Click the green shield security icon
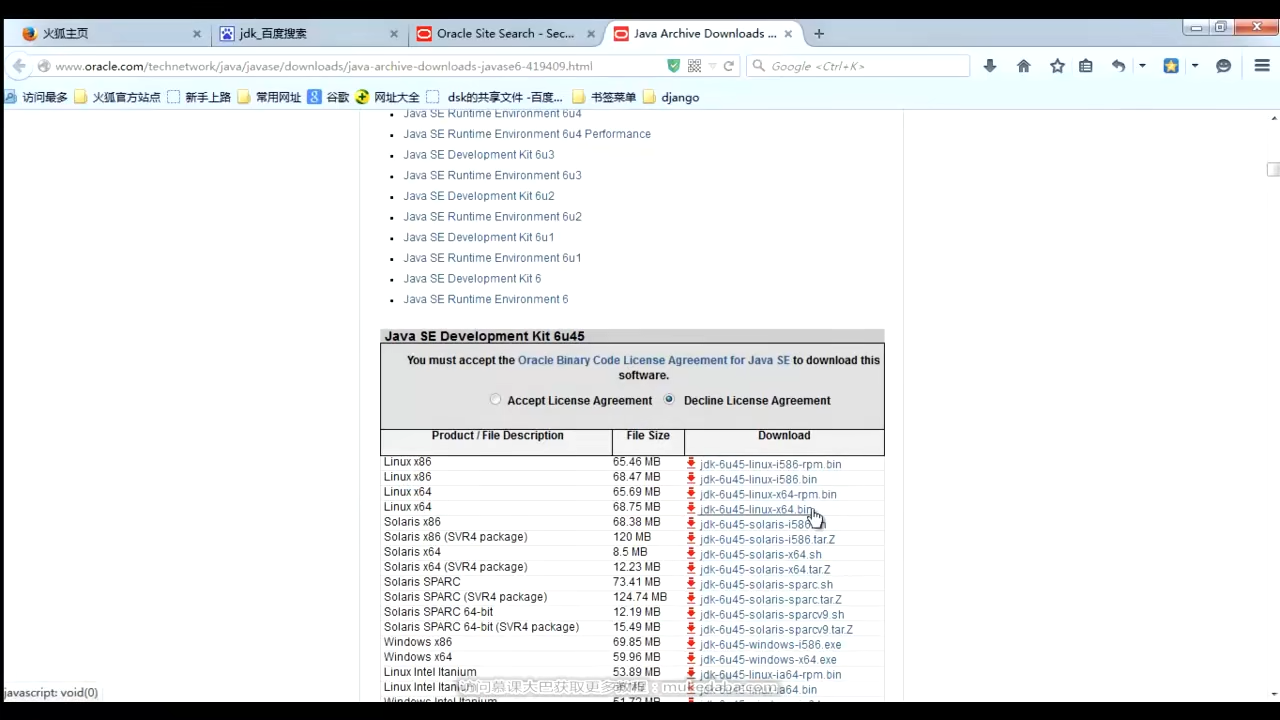The image size is (1280, 720). pos(674,66)
